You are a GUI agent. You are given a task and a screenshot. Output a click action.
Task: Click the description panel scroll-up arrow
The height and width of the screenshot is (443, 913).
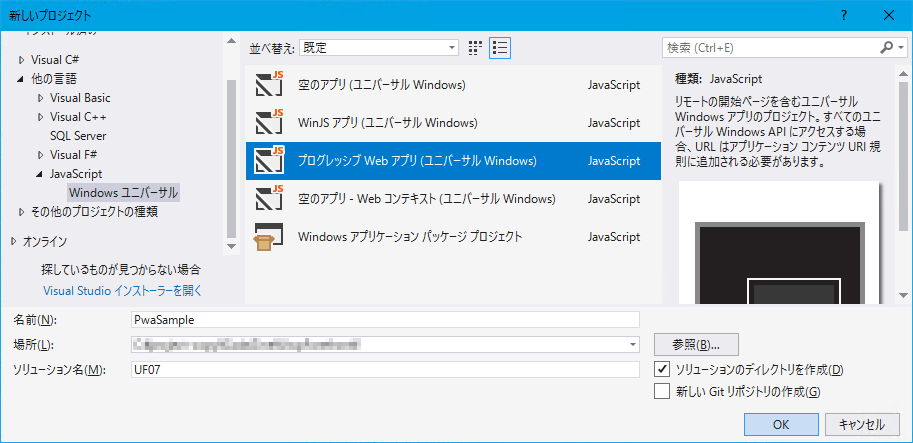tap(903, 72)
